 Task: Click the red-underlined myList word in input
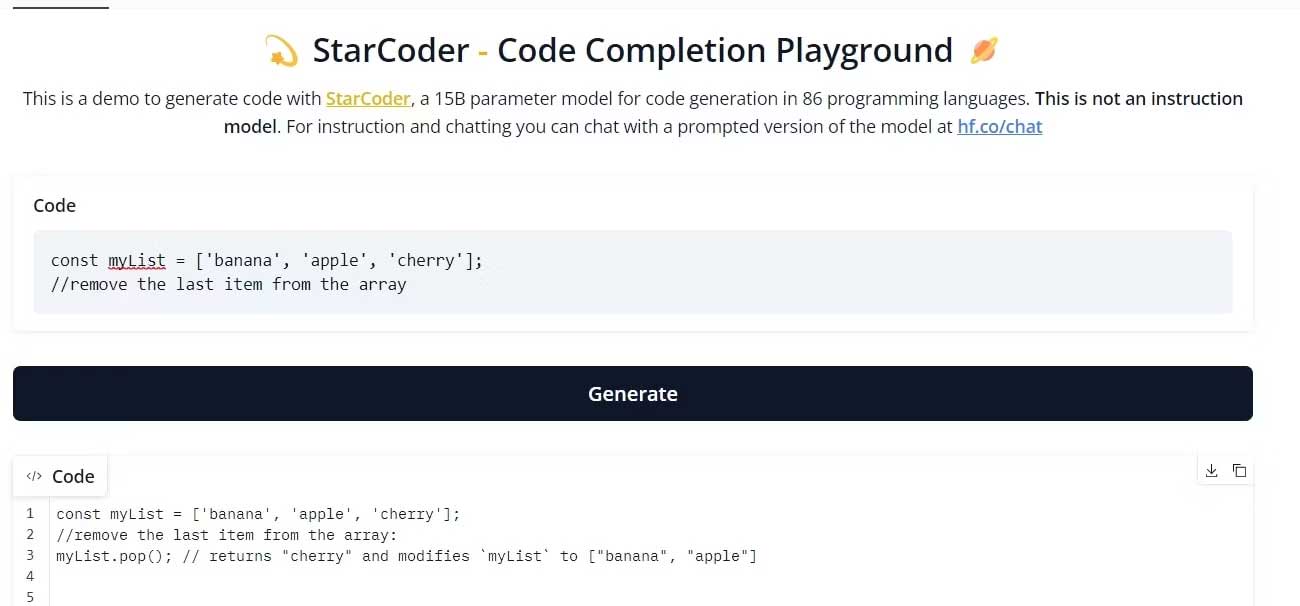click(x=137, y=260)
